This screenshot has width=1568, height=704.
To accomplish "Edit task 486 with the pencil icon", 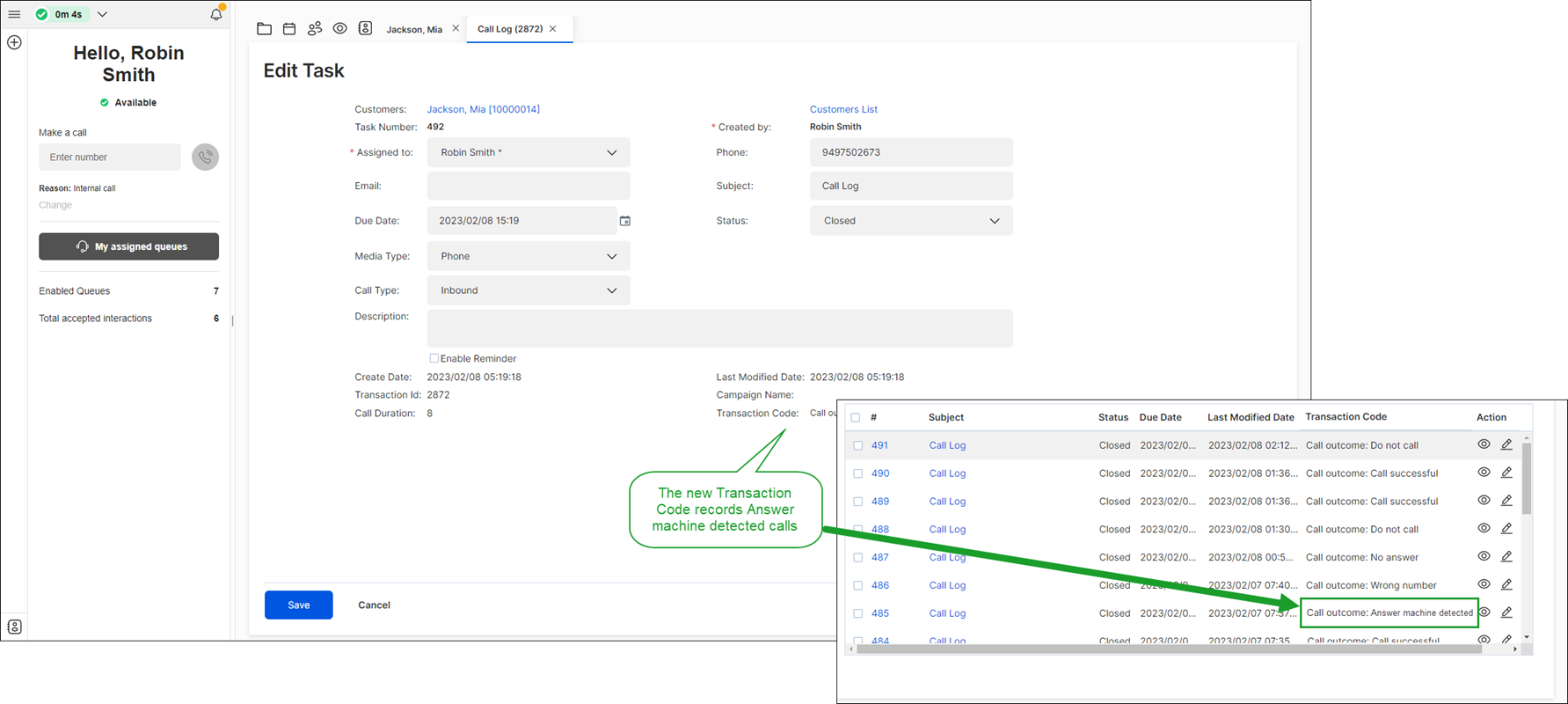I will (1506, 585).
